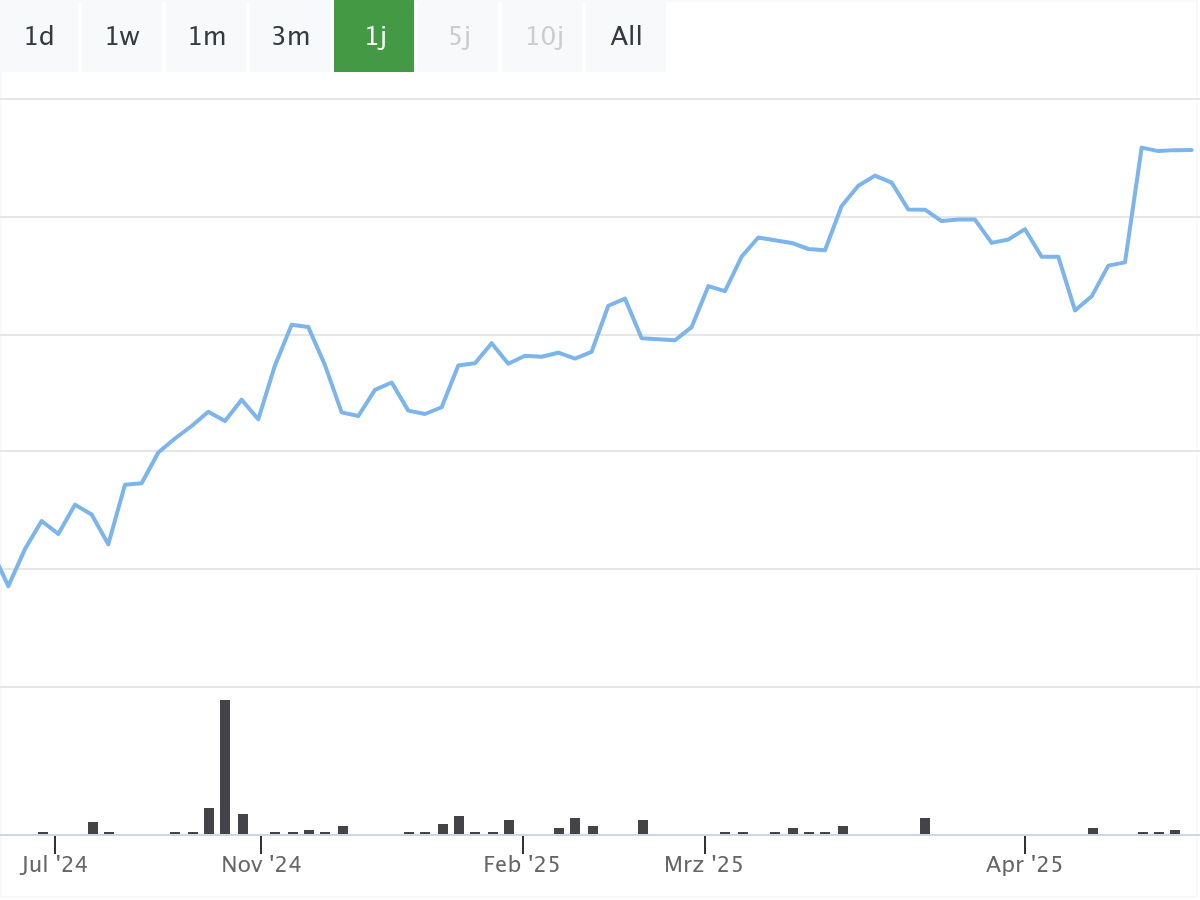Click the tallest volume bar
Viewport: 1200px width, 900px height.
pyautogui.click(x=225, y=766)
